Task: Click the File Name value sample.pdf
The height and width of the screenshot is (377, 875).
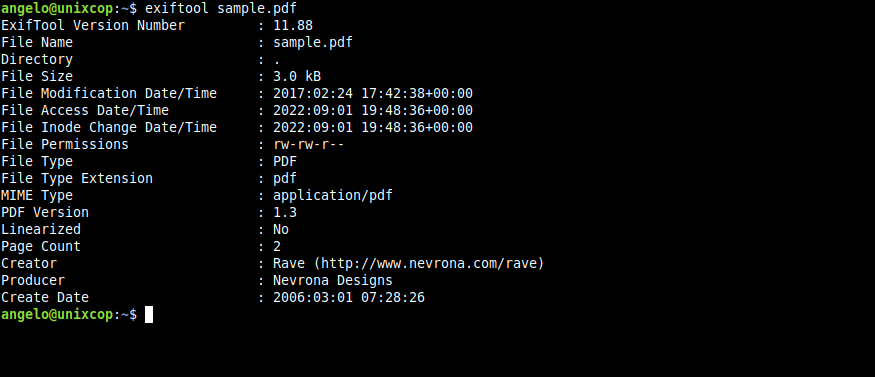Action: tap(313, 43)
